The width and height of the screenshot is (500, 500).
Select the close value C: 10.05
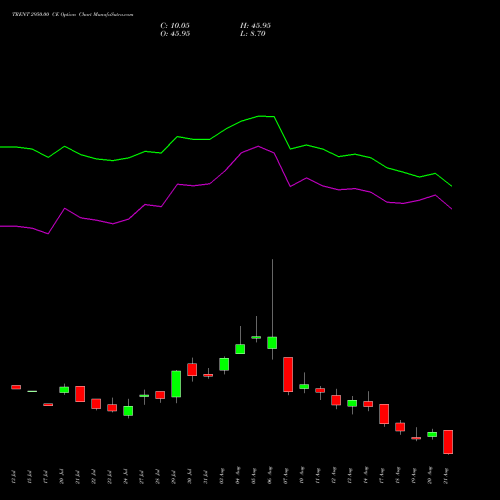[x=175, y=26]
